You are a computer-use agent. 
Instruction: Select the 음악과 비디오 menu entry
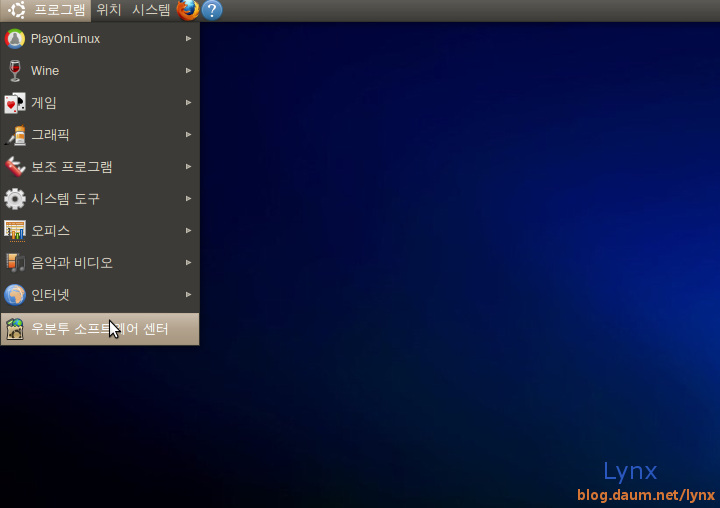coord(100,263)
